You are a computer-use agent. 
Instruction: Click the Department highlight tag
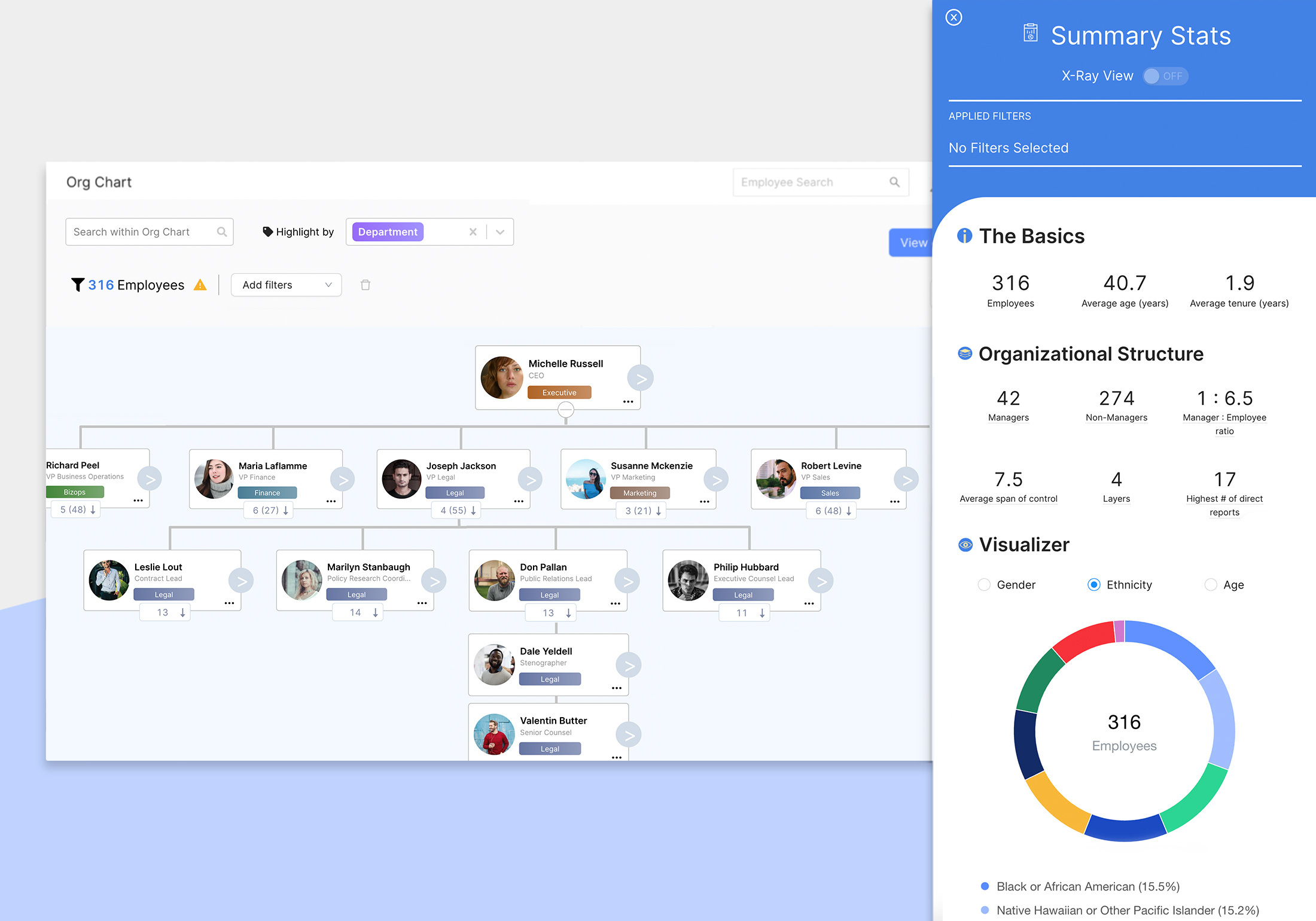coord(388,232)
